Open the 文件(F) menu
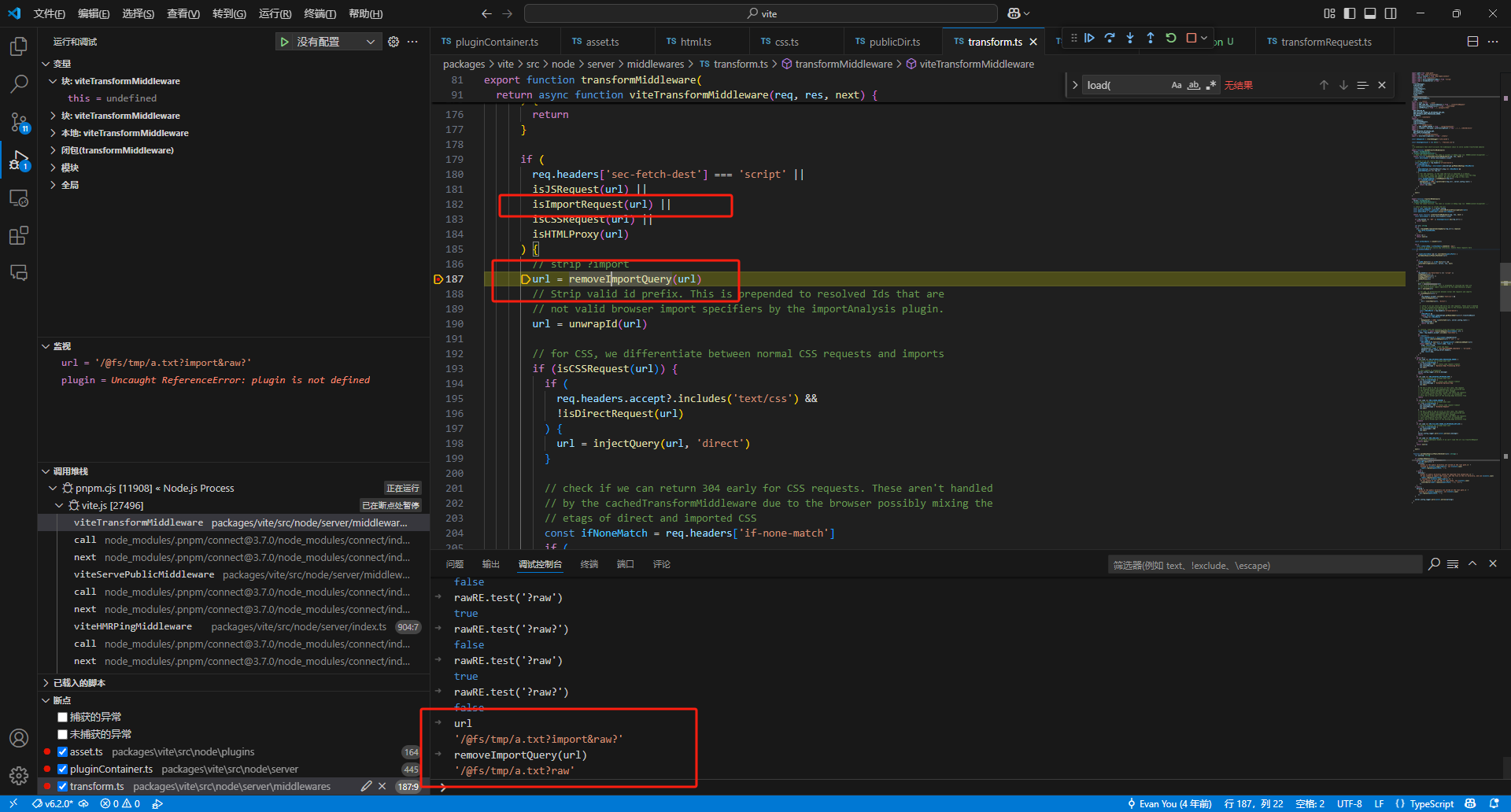Screen dimensions: 1511x812 [49, 13]
